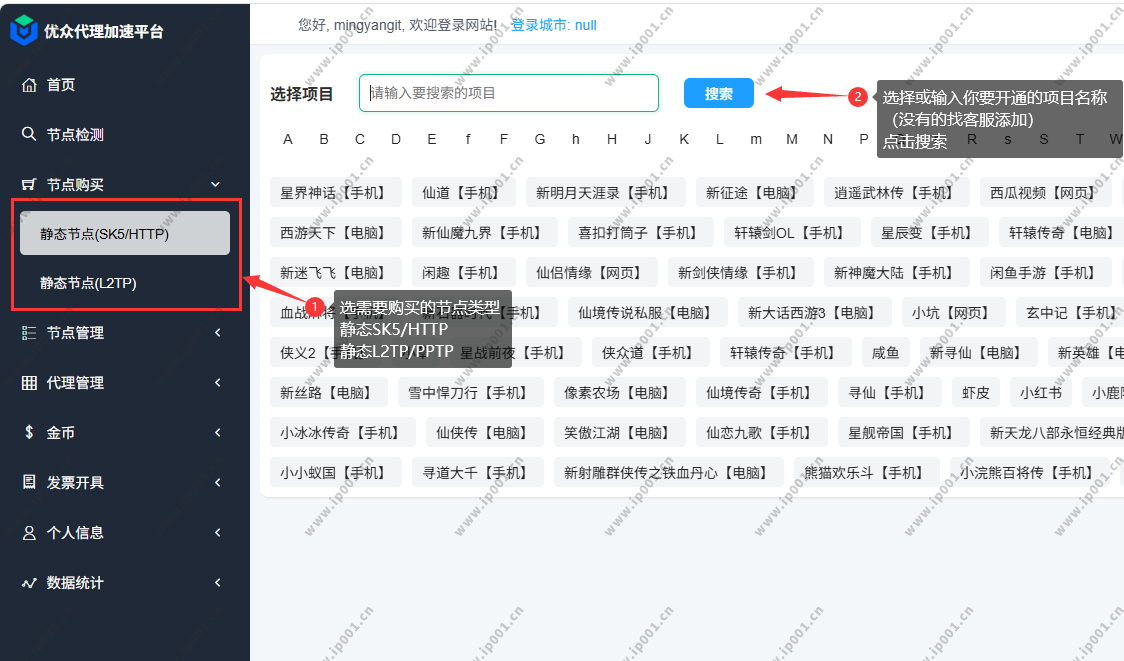Open 首页 in the sidebar
This screenshot has height=661, width=1124.
tap(61, 85)
